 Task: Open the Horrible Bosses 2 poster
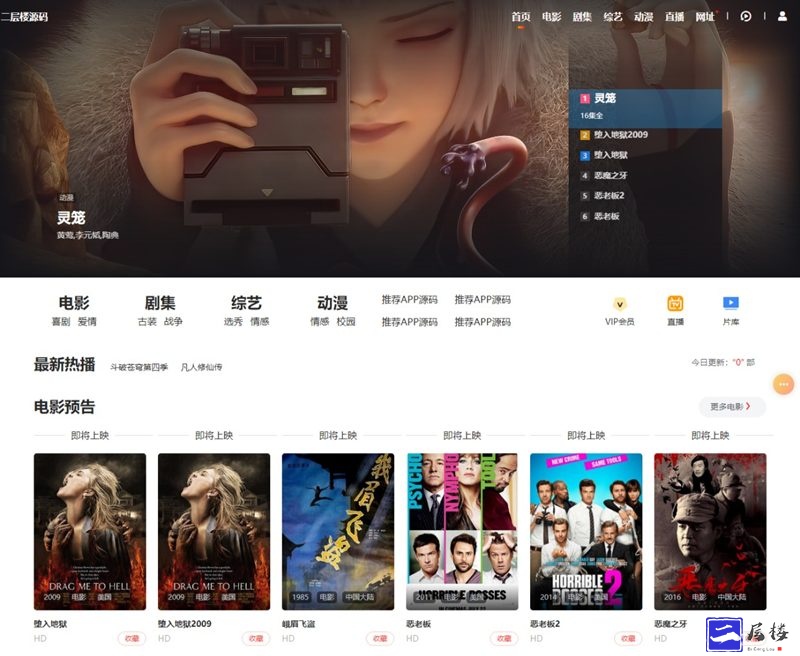click(586, 532)
